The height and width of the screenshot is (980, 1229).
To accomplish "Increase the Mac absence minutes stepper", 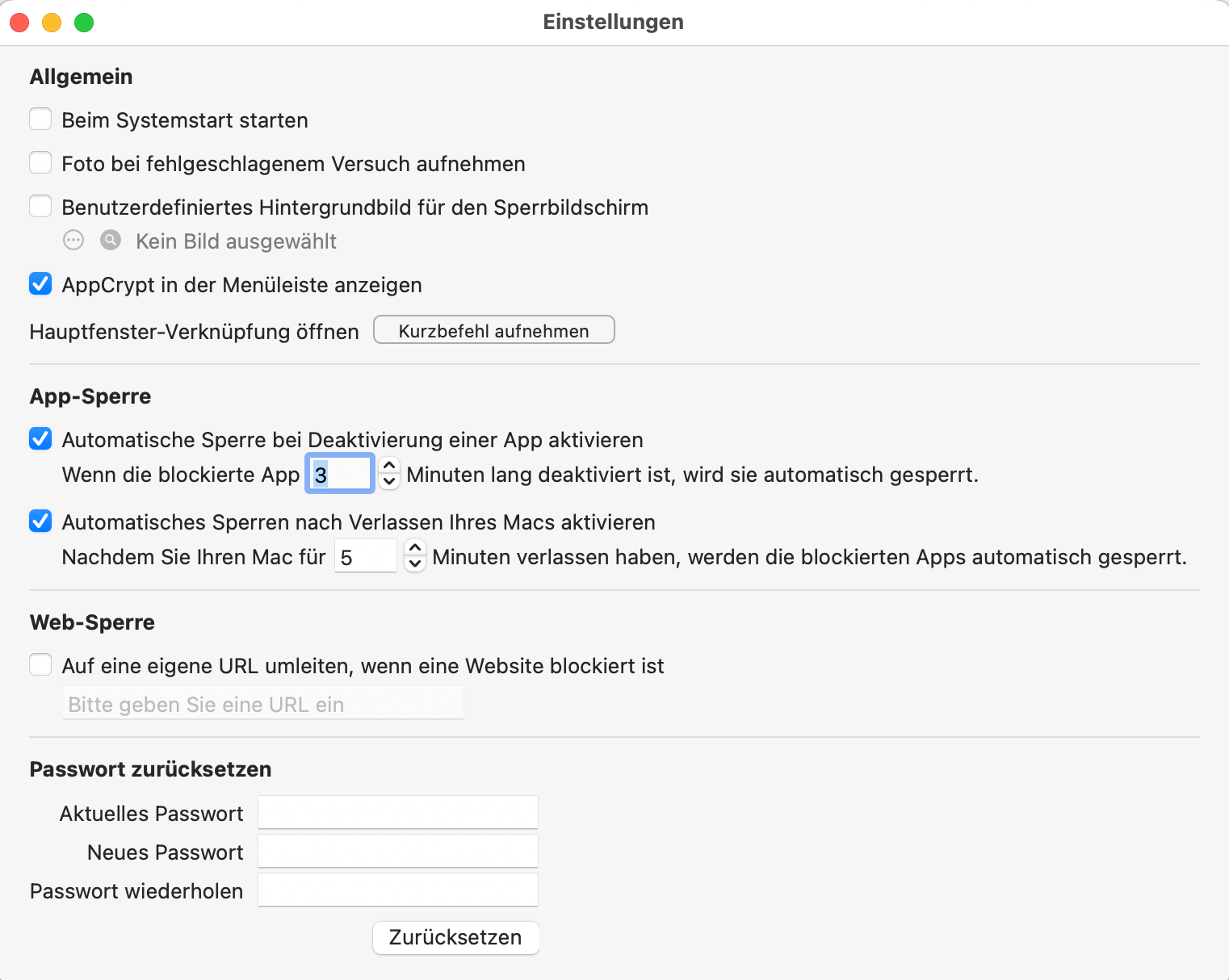I will (x=414, y=549).
